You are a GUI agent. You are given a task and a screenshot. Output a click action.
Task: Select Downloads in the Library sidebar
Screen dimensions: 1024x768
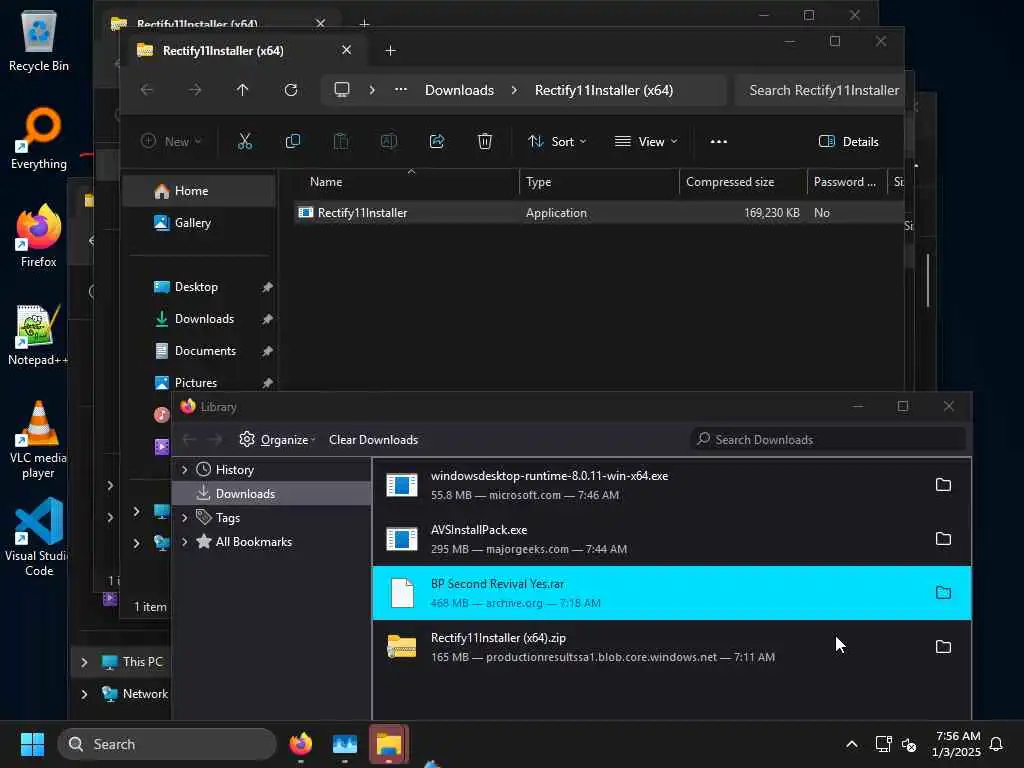272,494
